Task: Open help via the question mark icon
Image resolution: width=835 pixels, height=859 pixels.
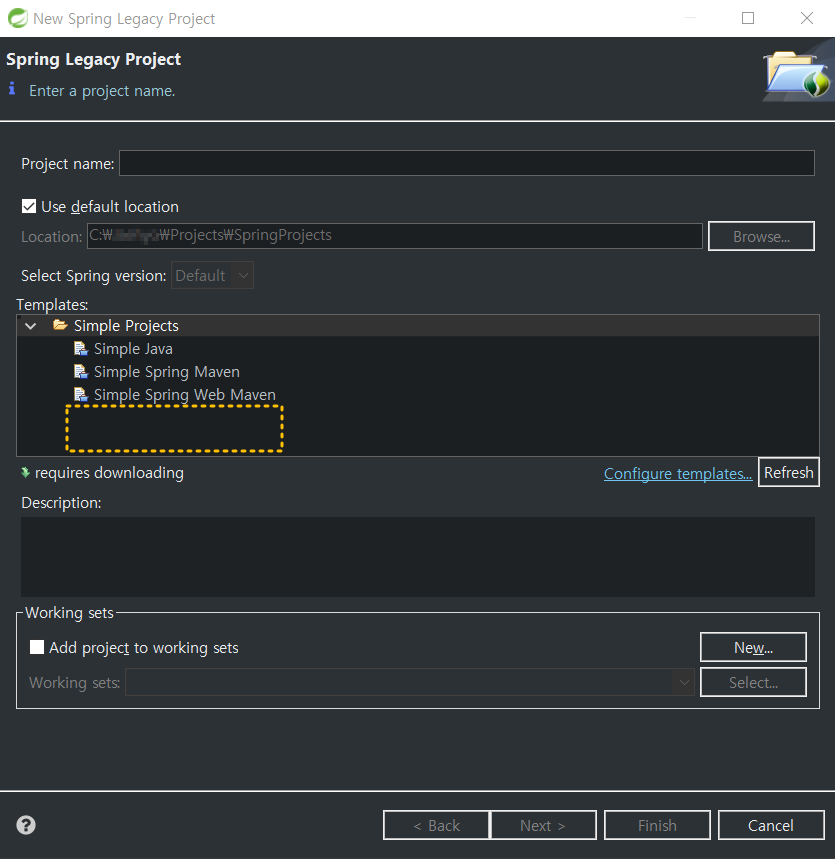Action: tap(26, 824)
